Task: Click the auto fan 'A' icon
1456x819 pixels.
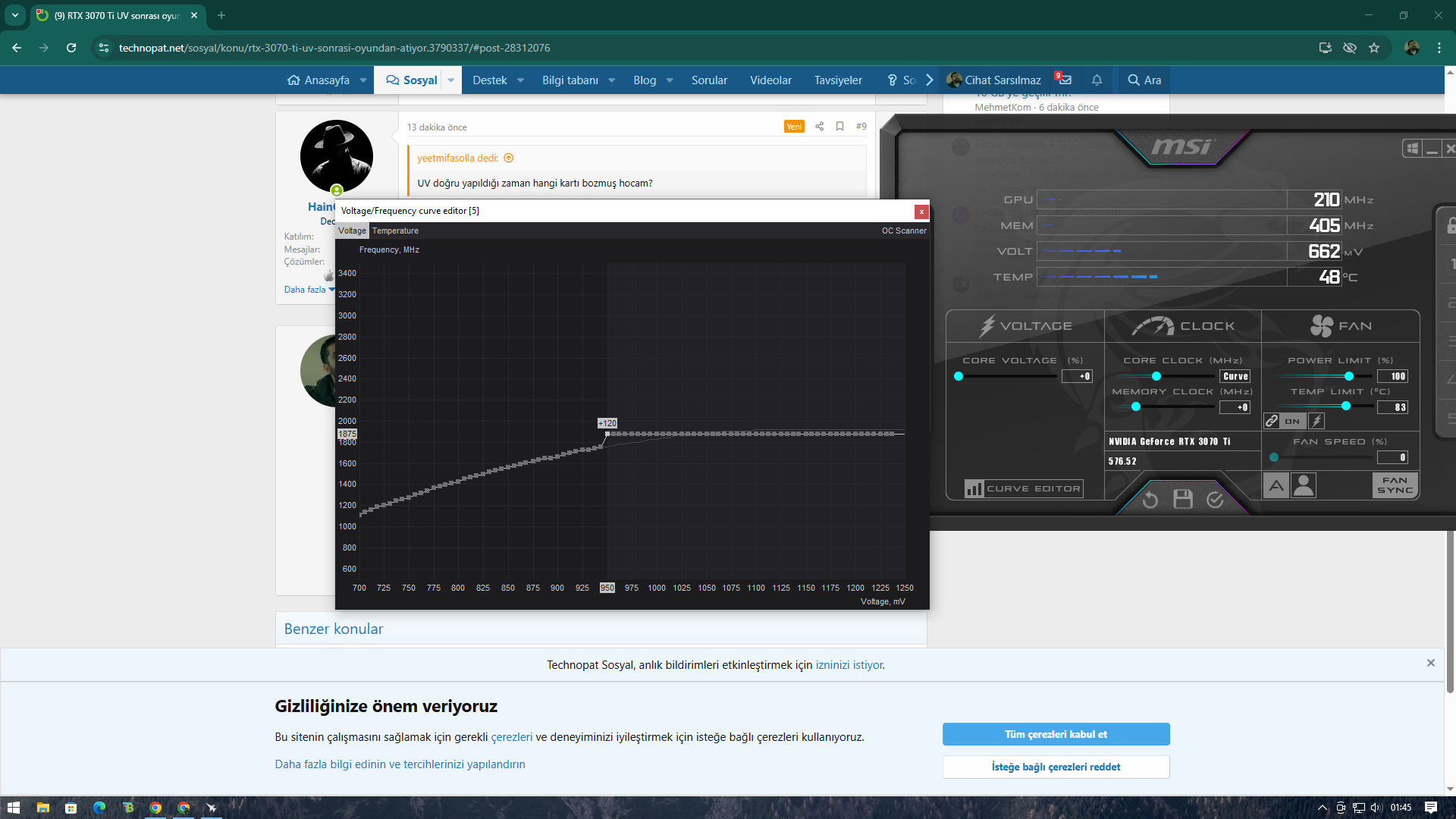Action: tap(1276, 485)
